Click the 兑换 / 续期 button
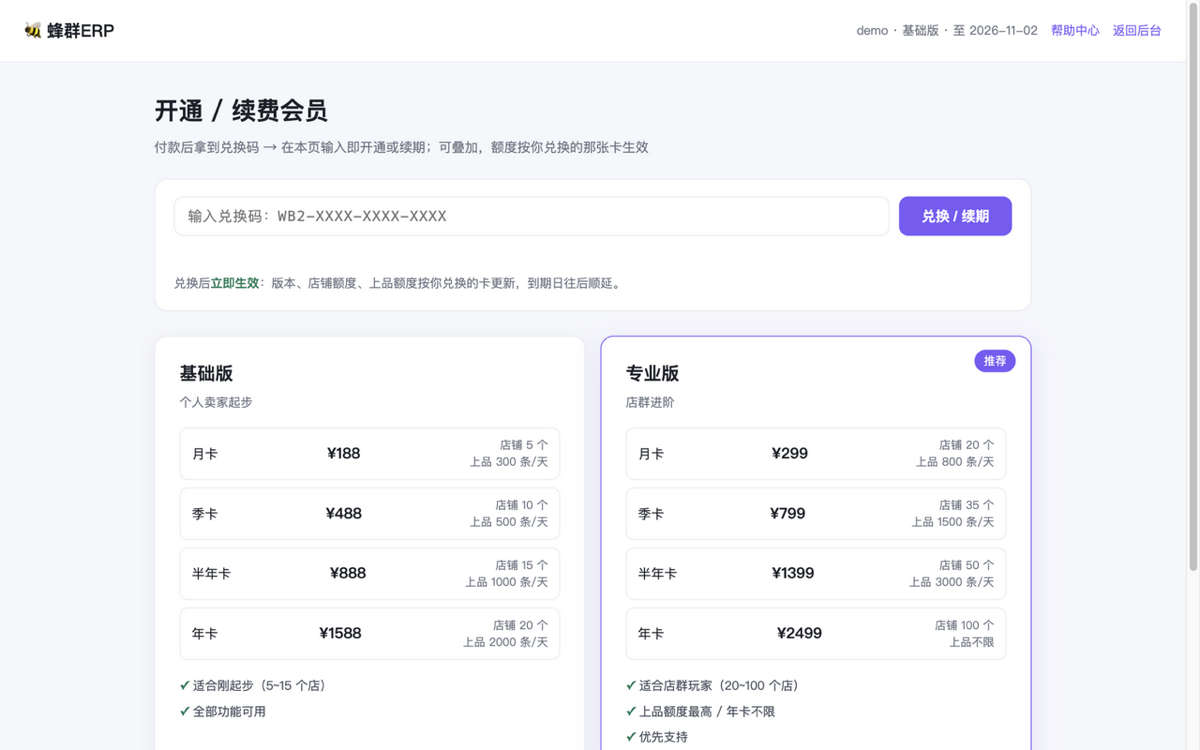Image resolution: width=1200 pixels, height=750 pixels. coord(955,216)
